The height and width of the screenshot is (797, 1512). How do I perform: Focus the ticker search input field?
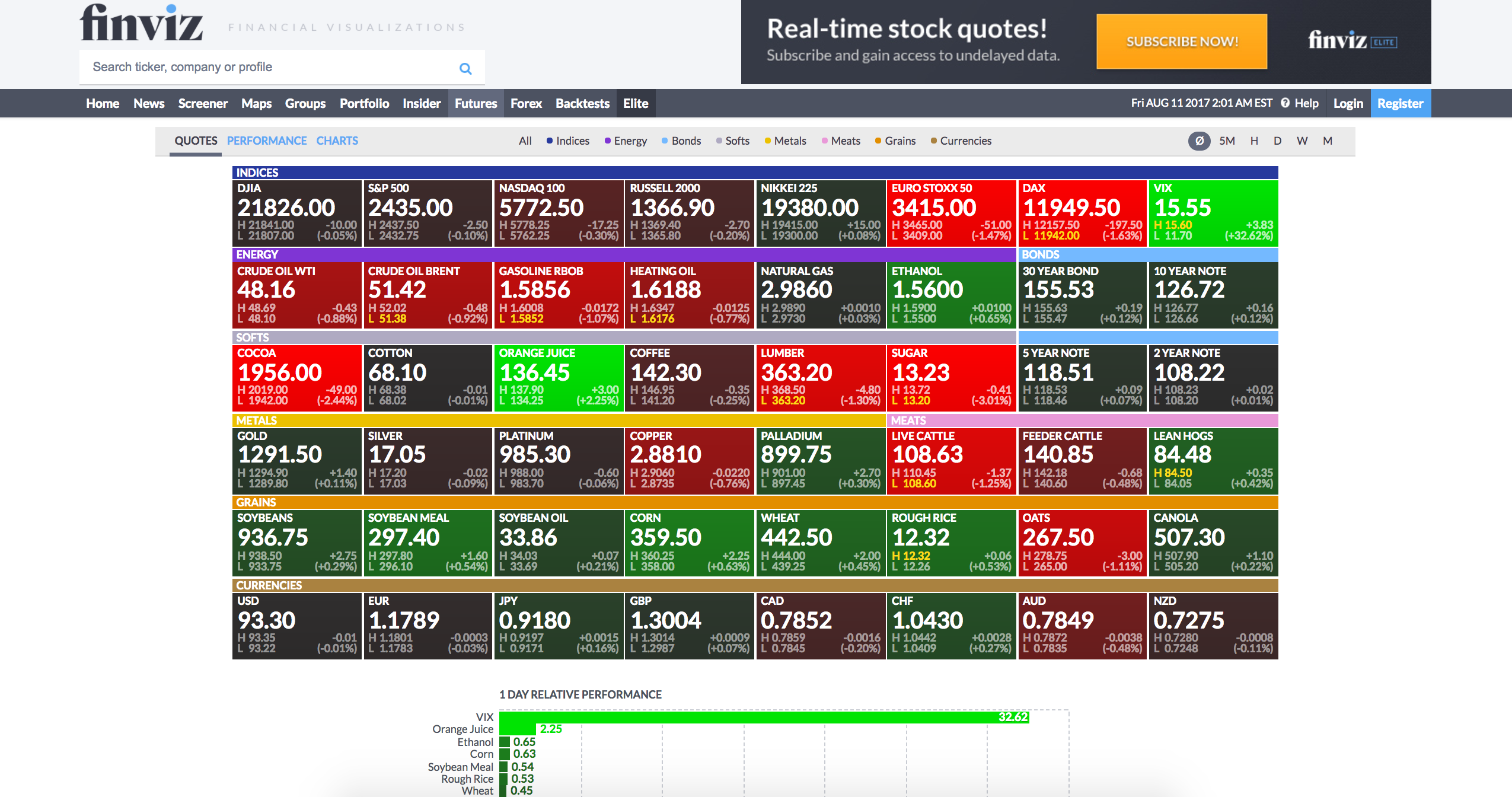pyautogui.click(x=267, y=67)
